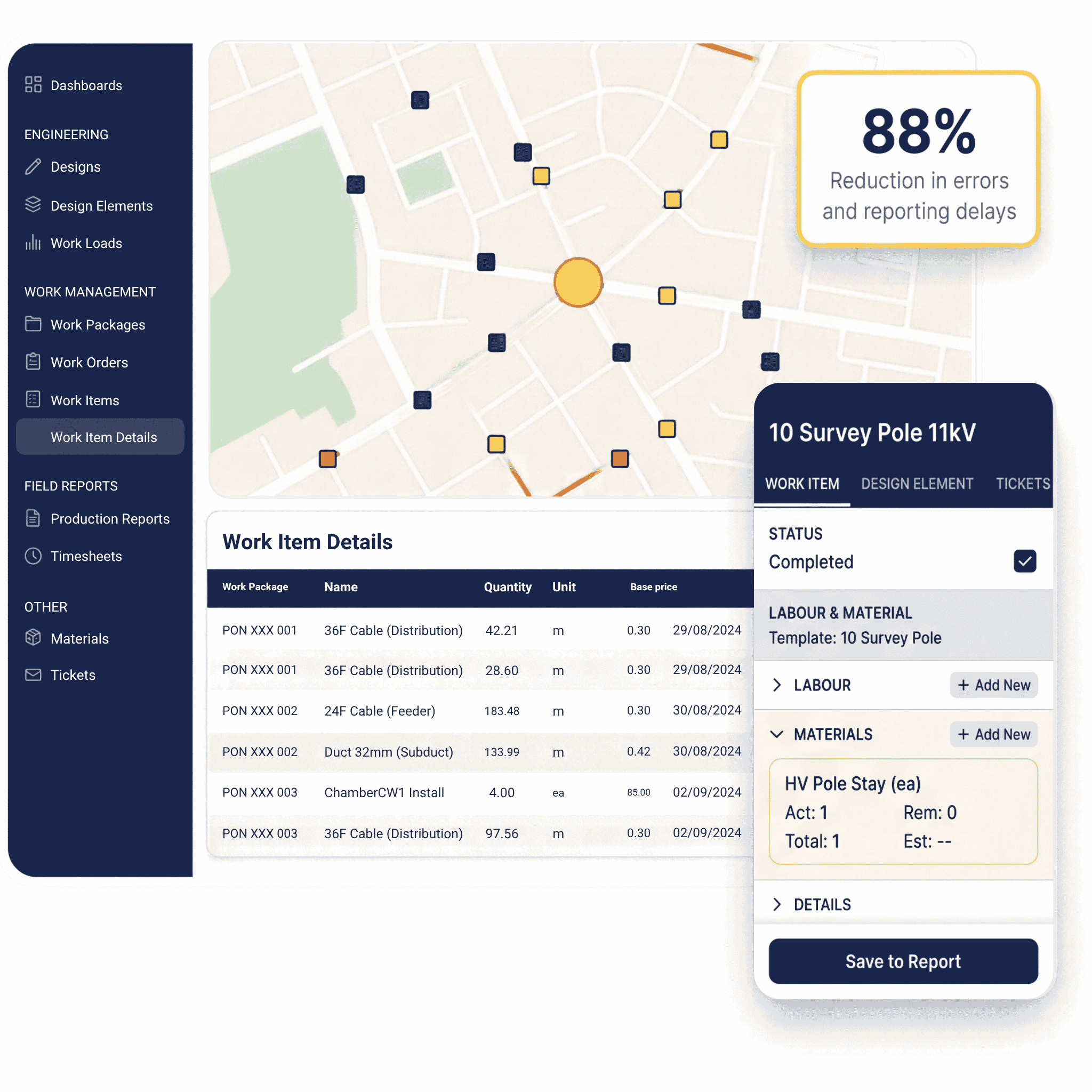This screenshot has height=1092, width=1092.
Task: Click the Work Loads bar chart icon
Action: pyautogui.click(x=34, y=243)
